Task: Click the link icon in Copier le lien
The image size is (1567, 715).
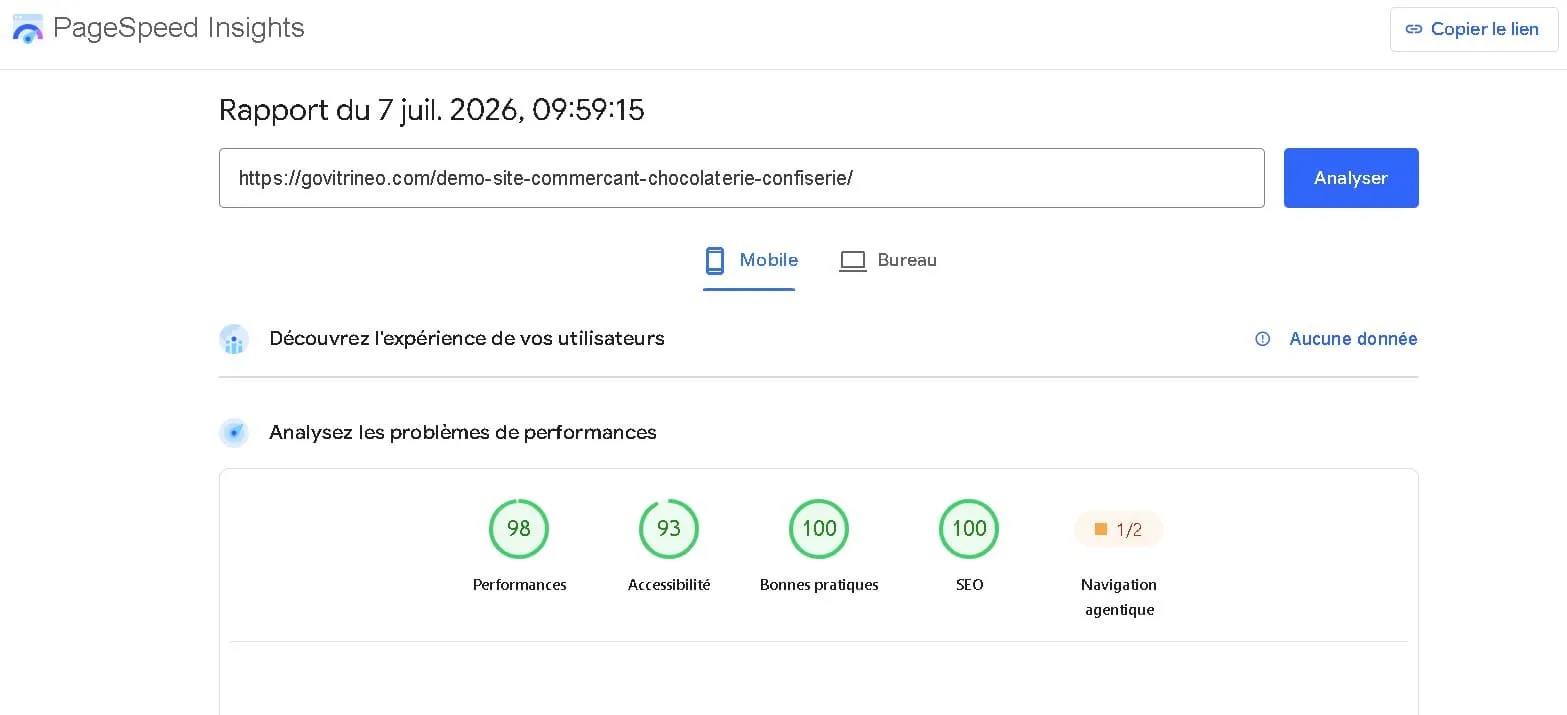Action: pyautogui.click(x=1414, y=29)
